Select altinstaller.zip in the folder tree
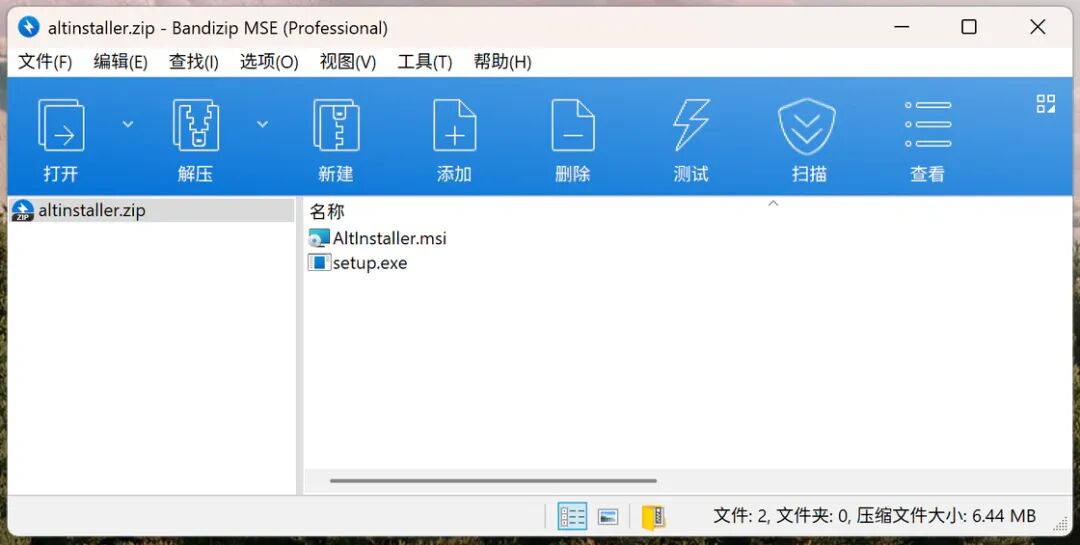Viewport: 1080px width, 545px height. coord(152,210)
